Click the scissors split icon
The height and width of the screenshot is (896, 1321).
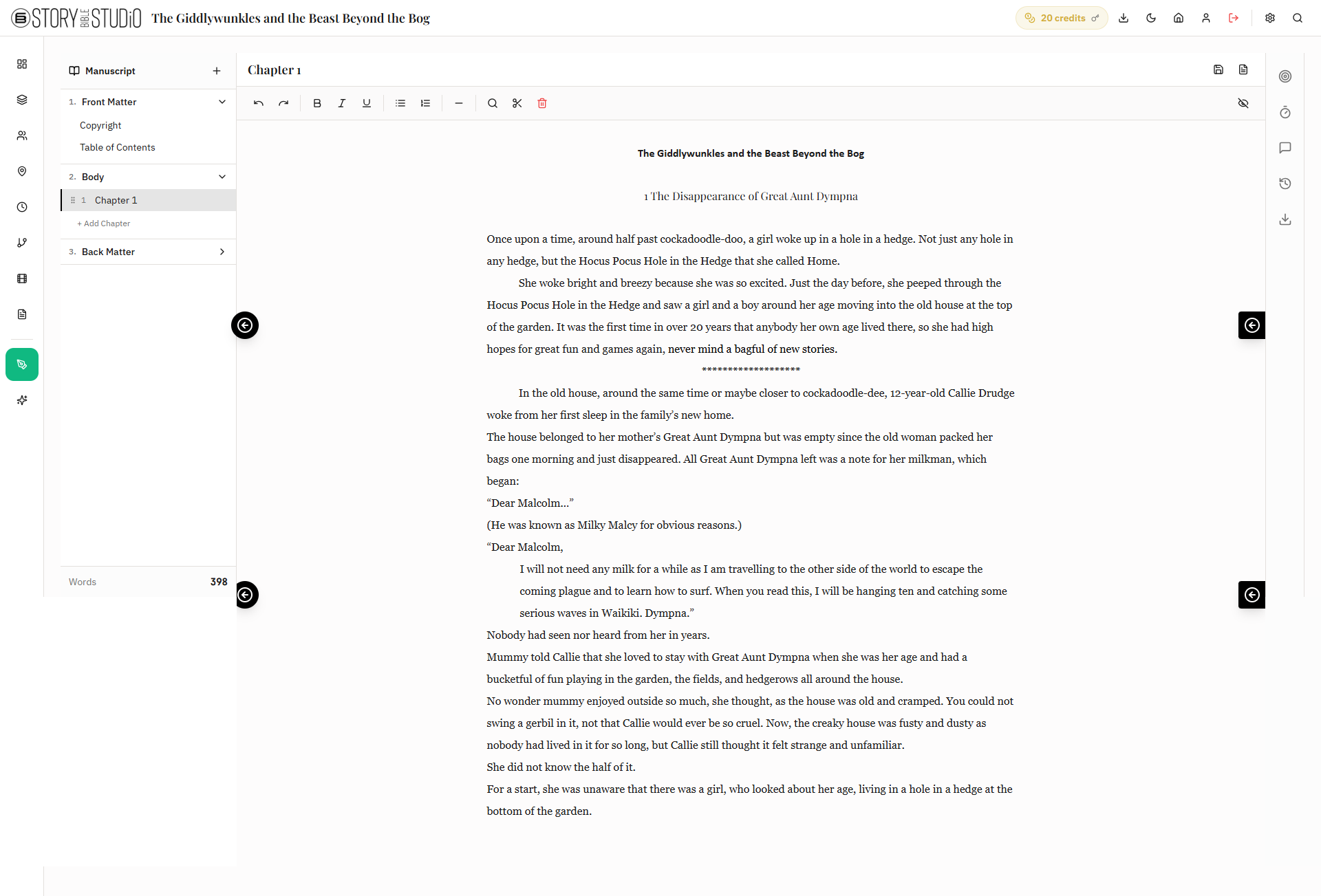(517, 103)
